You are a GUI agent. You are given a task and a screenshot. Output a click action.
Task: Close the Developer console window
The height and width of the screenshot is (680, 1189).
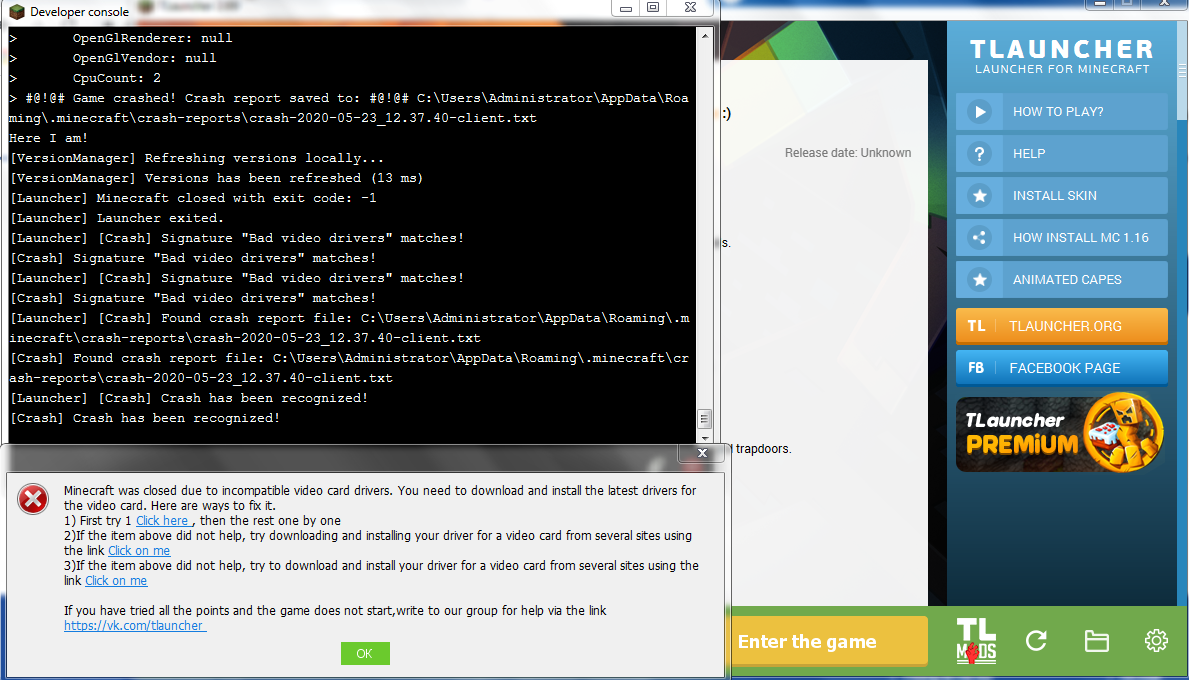(691, 8)
